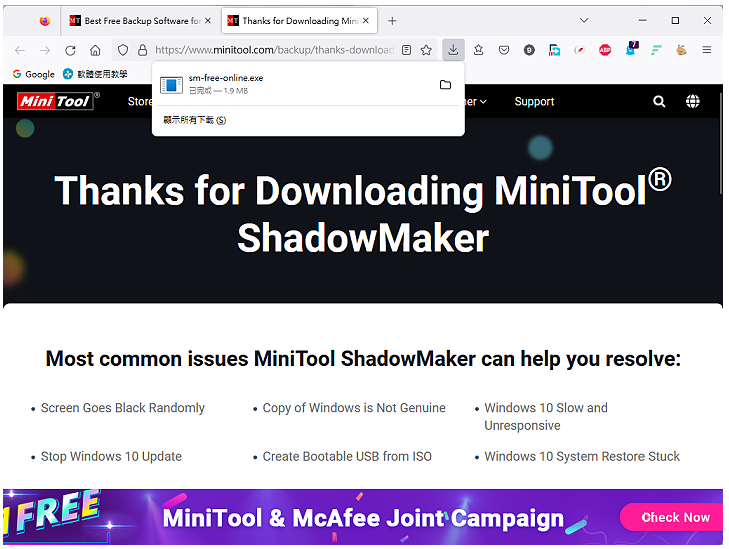Open the green stripes extension icon
The image size is (729, 549).
656,50
